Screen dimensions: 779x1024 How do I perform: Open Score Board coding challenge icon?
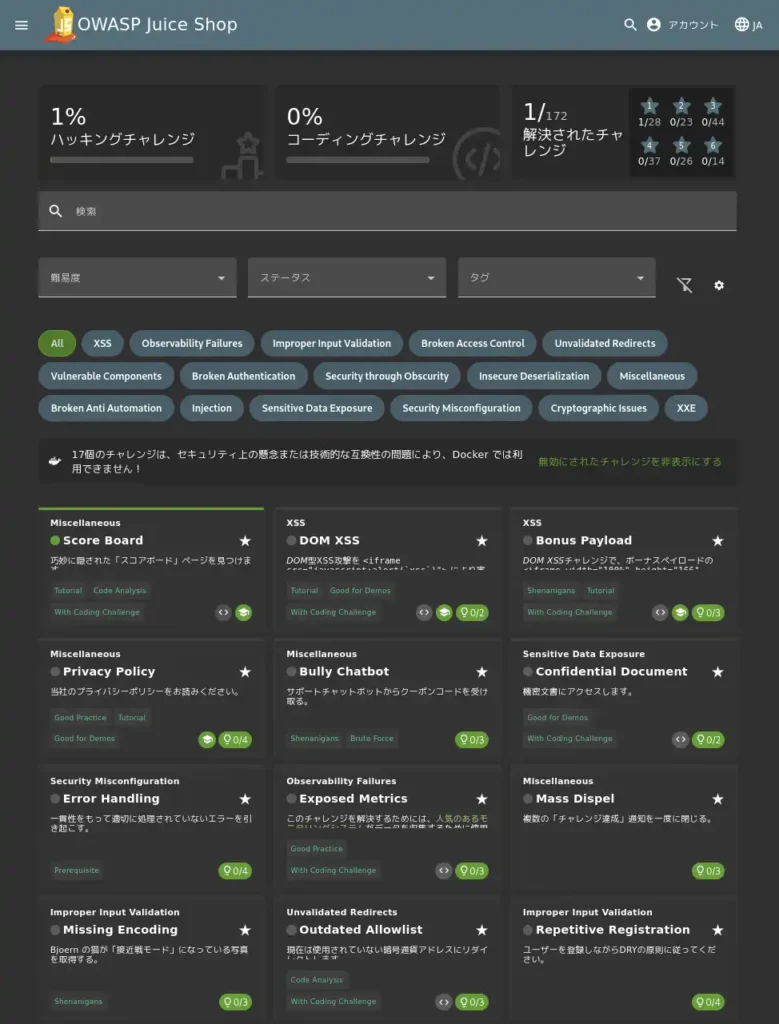[x=223, y=613]
